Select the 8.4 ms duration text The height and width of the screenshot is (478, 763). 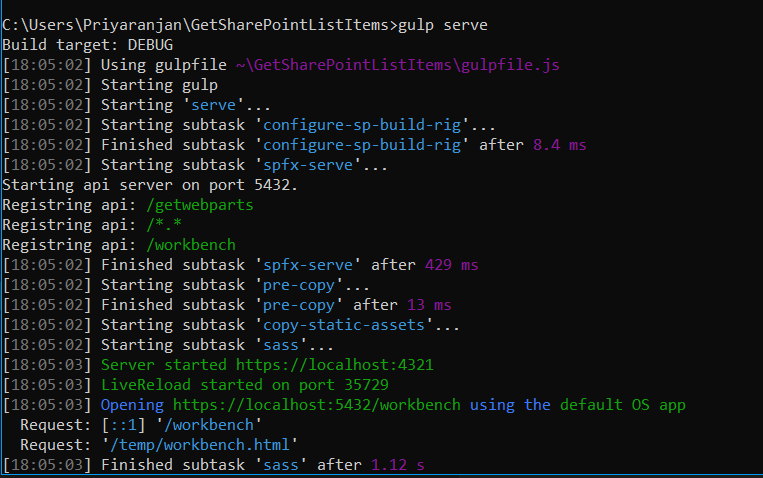[560, 145]
